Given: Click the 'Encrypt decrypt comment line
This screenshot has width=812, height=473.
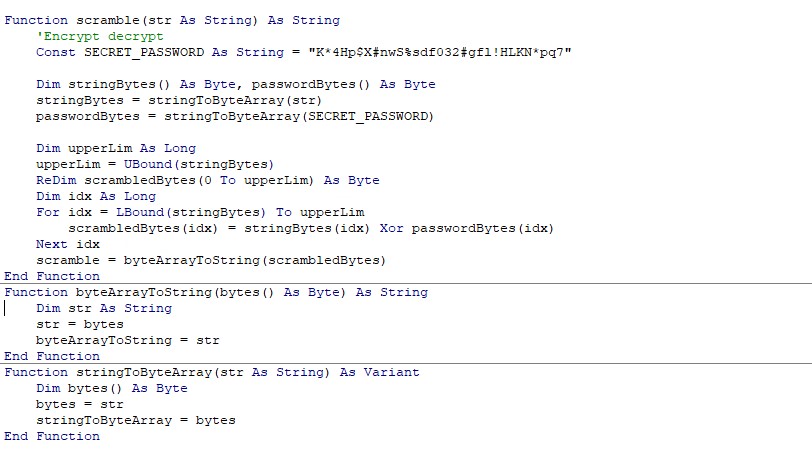Looking at the screenshot, I should tap(99, 36).
